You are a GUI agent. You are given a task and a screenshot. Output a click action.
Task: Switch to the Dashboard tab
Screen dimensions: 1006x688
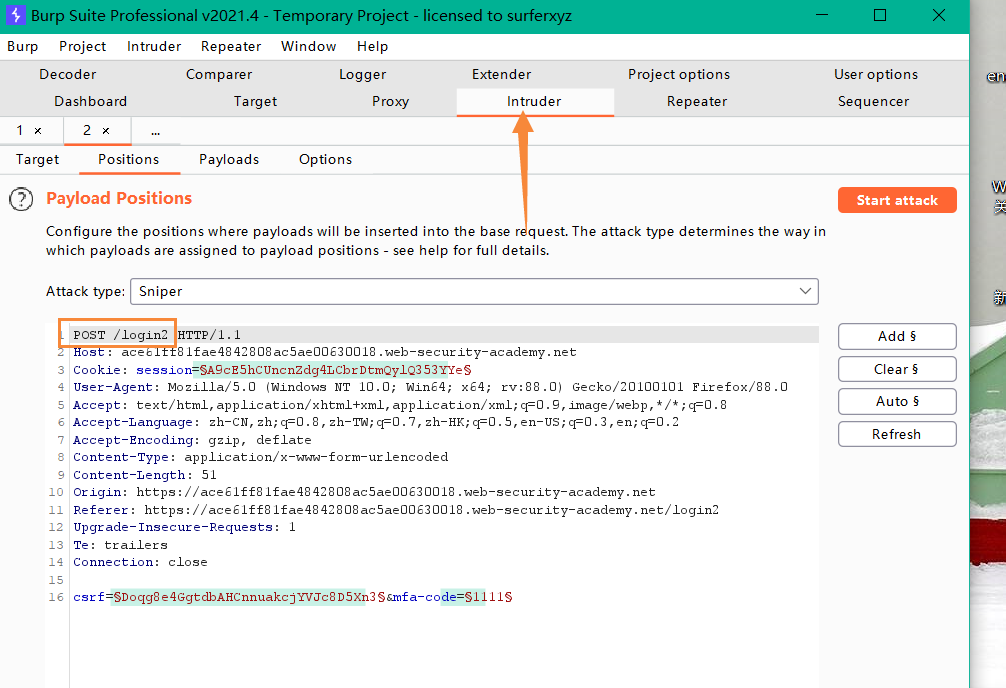tap(90, 101)
